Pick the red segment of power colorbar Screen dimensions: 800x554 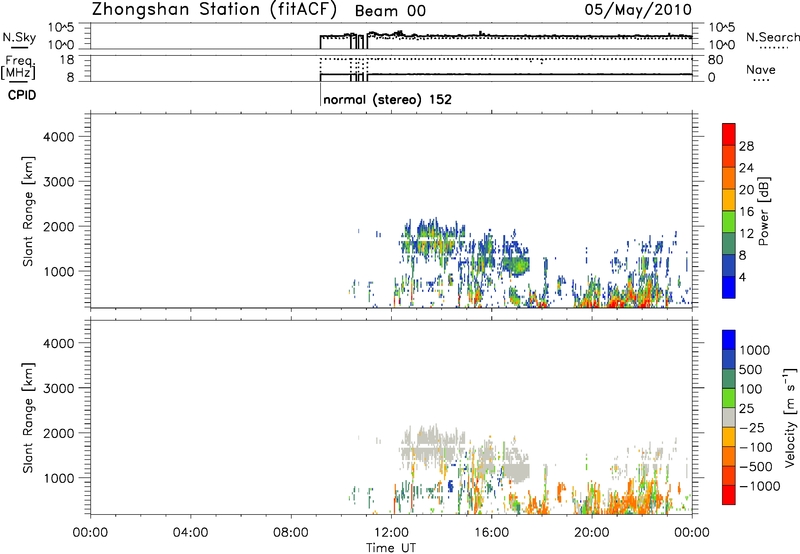pos(729,134)
